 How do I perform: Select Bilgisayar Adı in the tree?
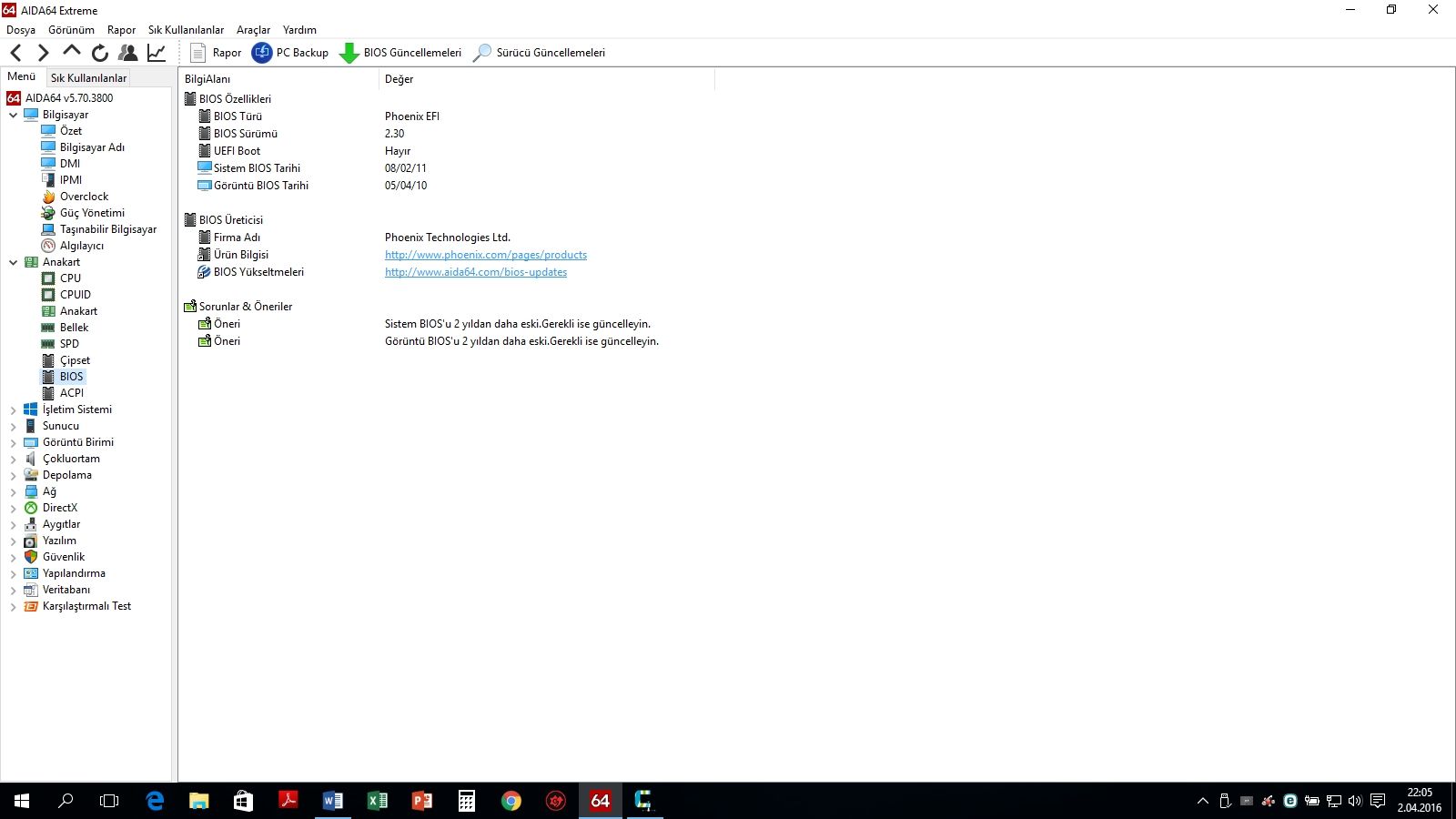click(92, 147)
